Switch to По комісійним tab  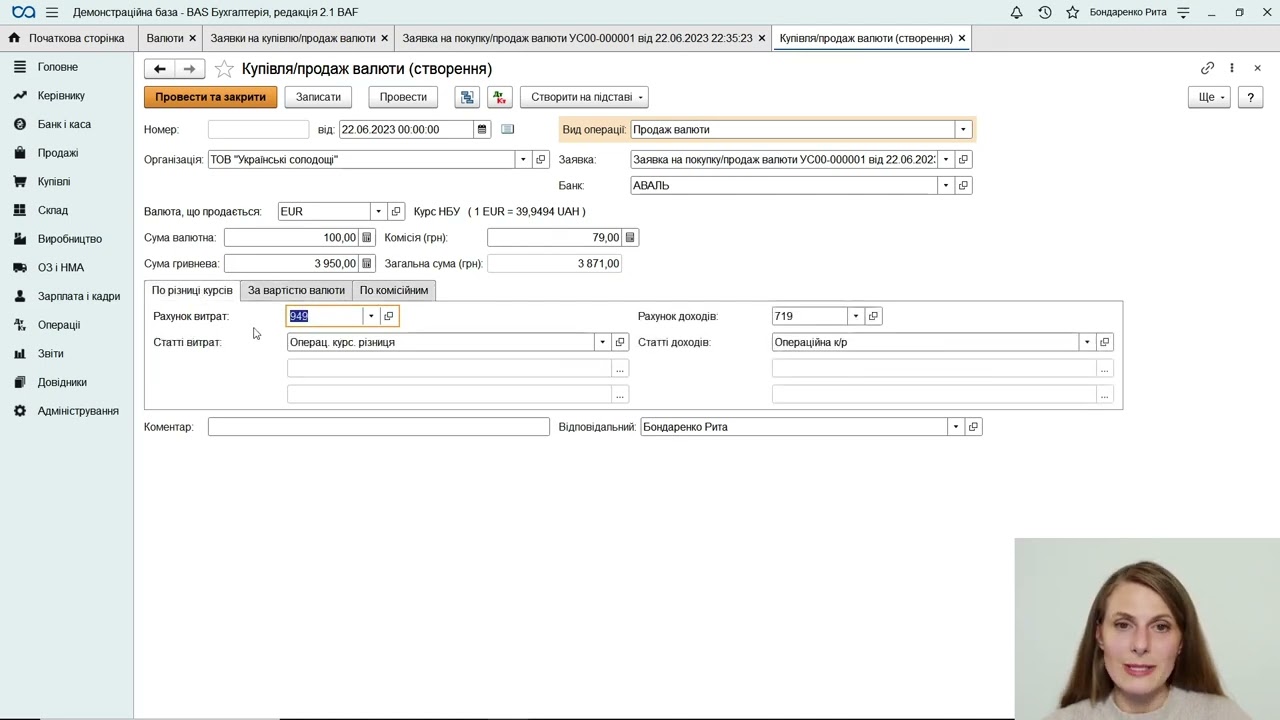(x=394, y=290)
